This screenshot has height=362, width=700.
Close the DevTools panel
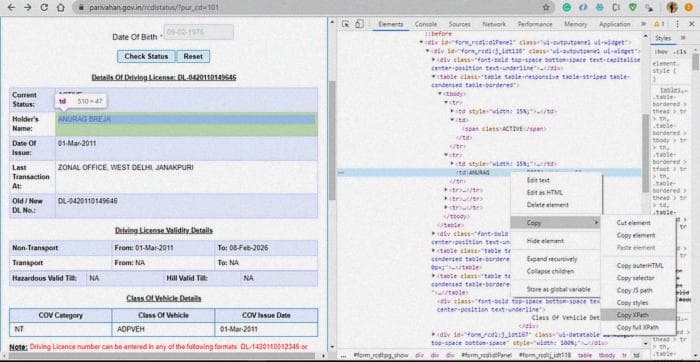pyautogui.click(x=691, y=24)
